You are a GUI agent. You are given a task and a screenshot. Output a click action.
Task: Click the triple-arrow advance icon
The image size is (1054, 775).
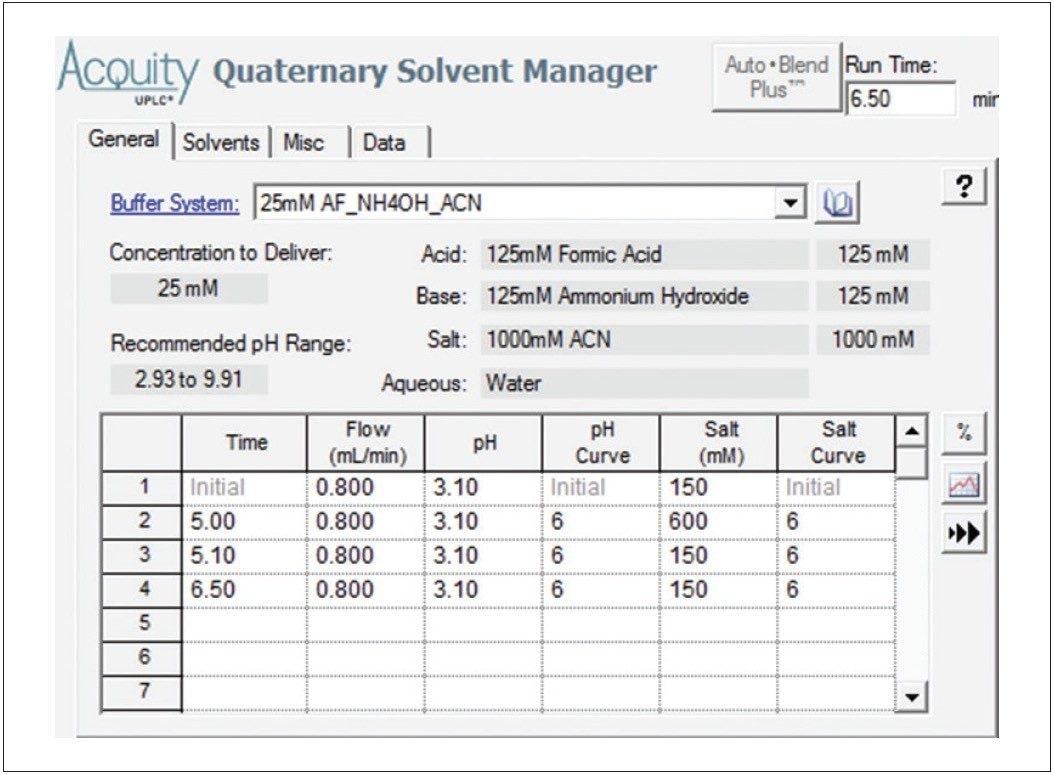(964, 533)
